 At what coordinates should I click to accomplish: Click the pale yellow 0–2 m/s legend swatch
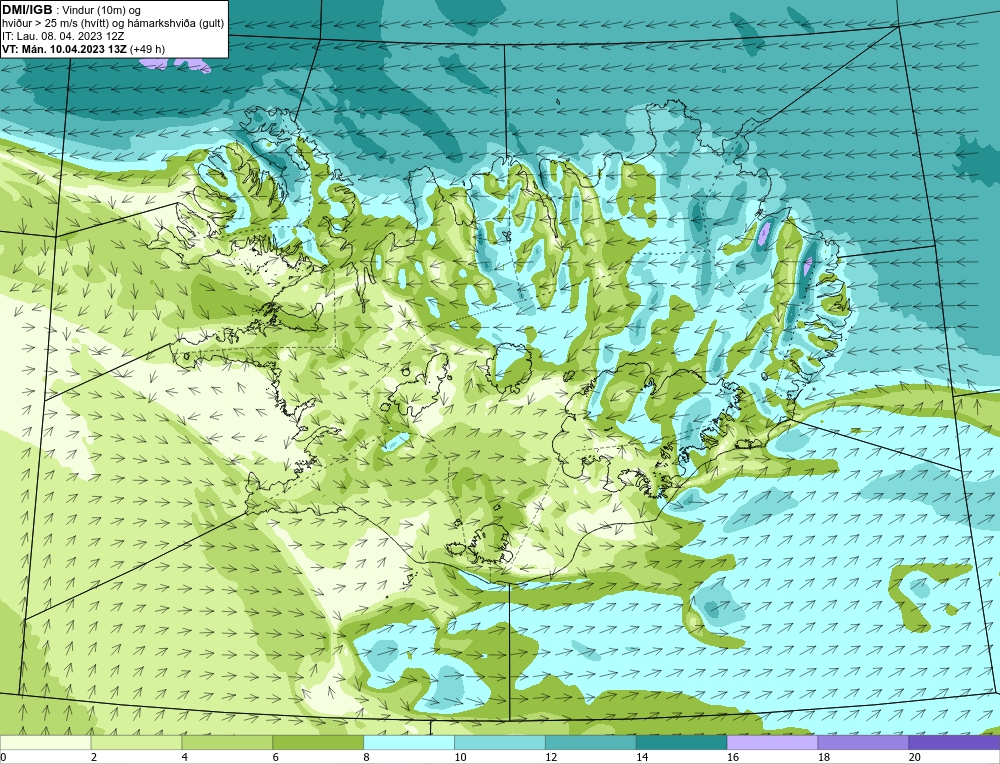(45, 742)
